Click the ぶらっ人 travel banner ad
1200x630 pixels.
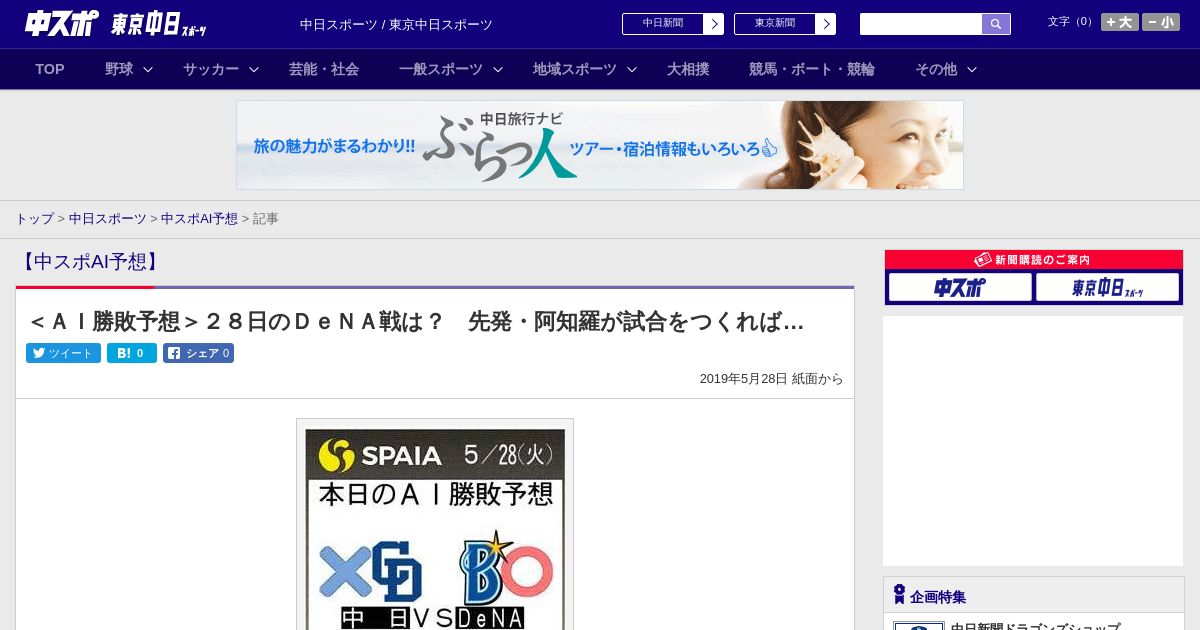click(600, 145)
